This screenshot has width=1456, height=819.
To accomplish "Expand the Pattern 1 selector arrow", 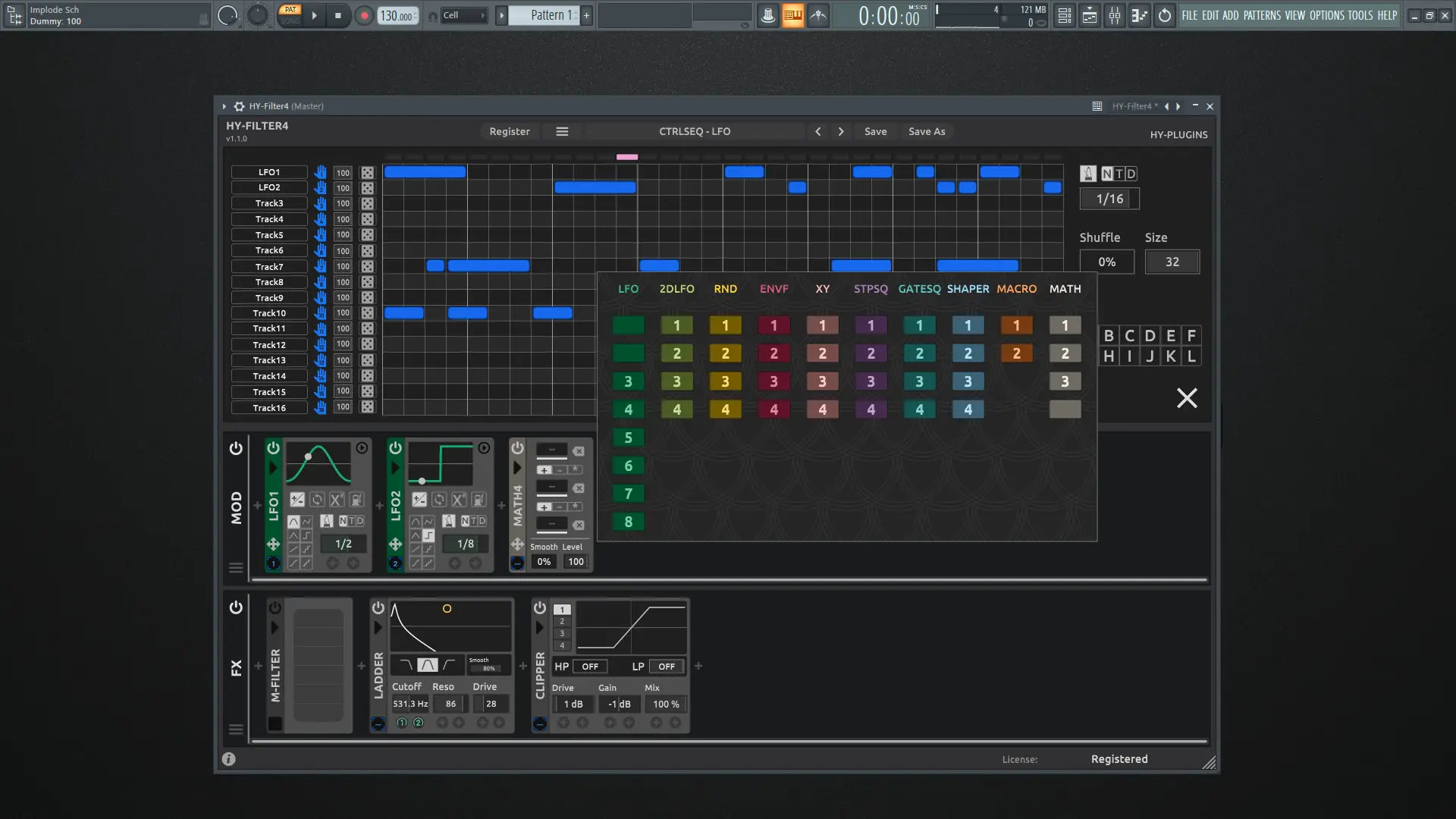I will (x=501, y=15).
